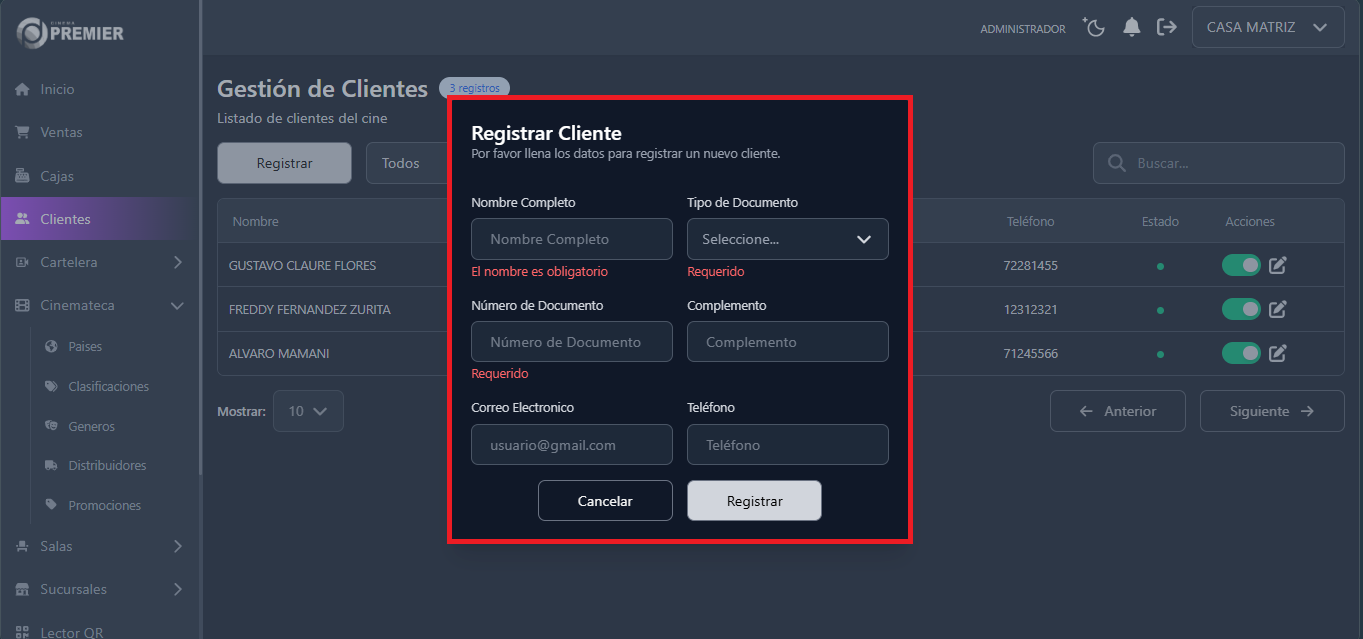Disable the FREDDY FERNANDEZ ZURITA status toggle

pyautogui.click(x=1241, y=309)
